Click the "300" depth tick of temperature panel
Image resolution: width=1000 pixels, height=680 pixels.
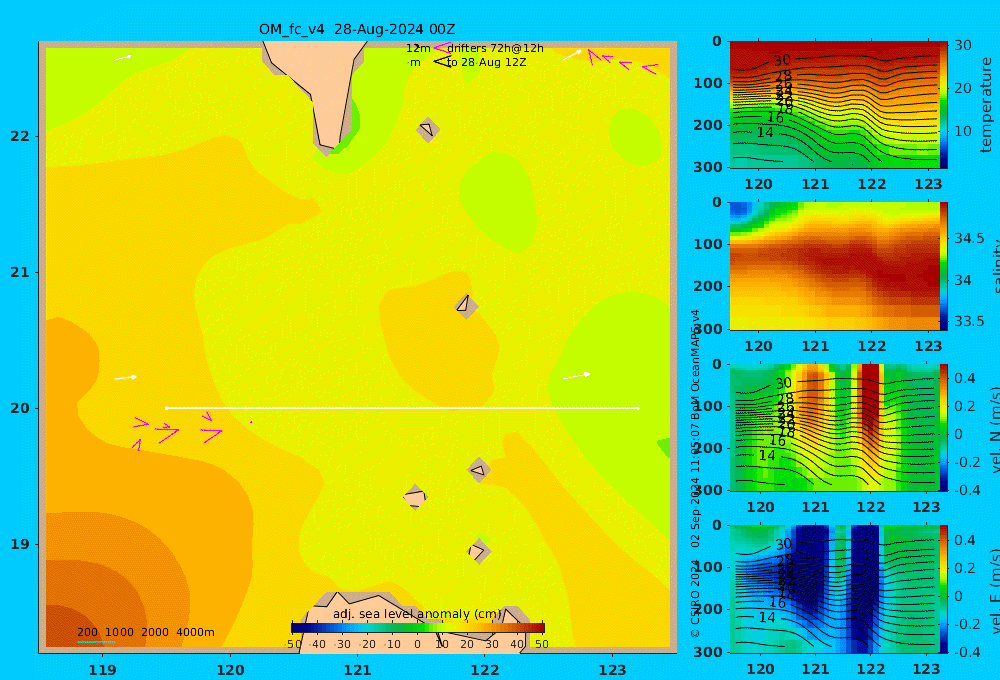708,167
